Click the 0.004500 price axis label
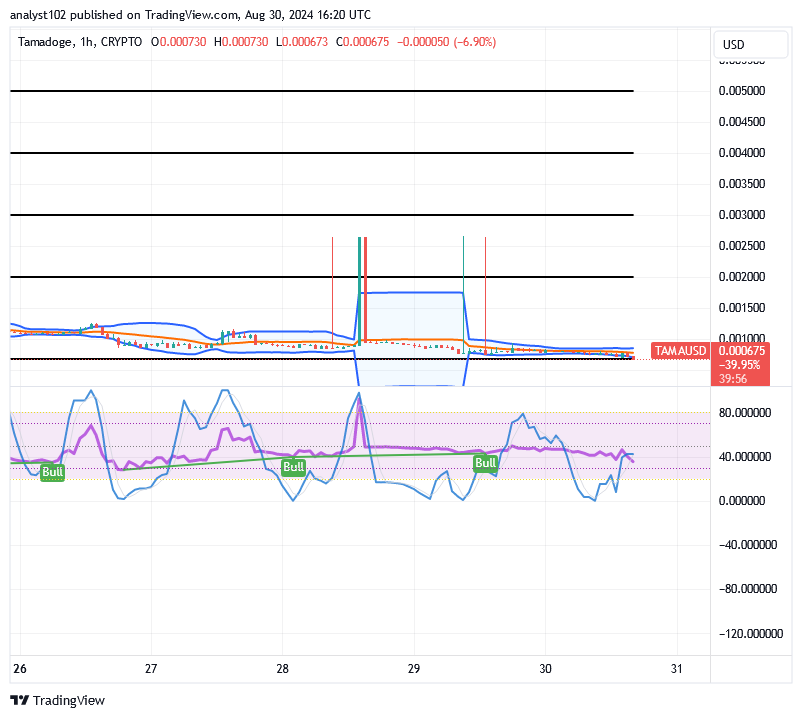Viewport: 802px width, 718px height. 742,122
